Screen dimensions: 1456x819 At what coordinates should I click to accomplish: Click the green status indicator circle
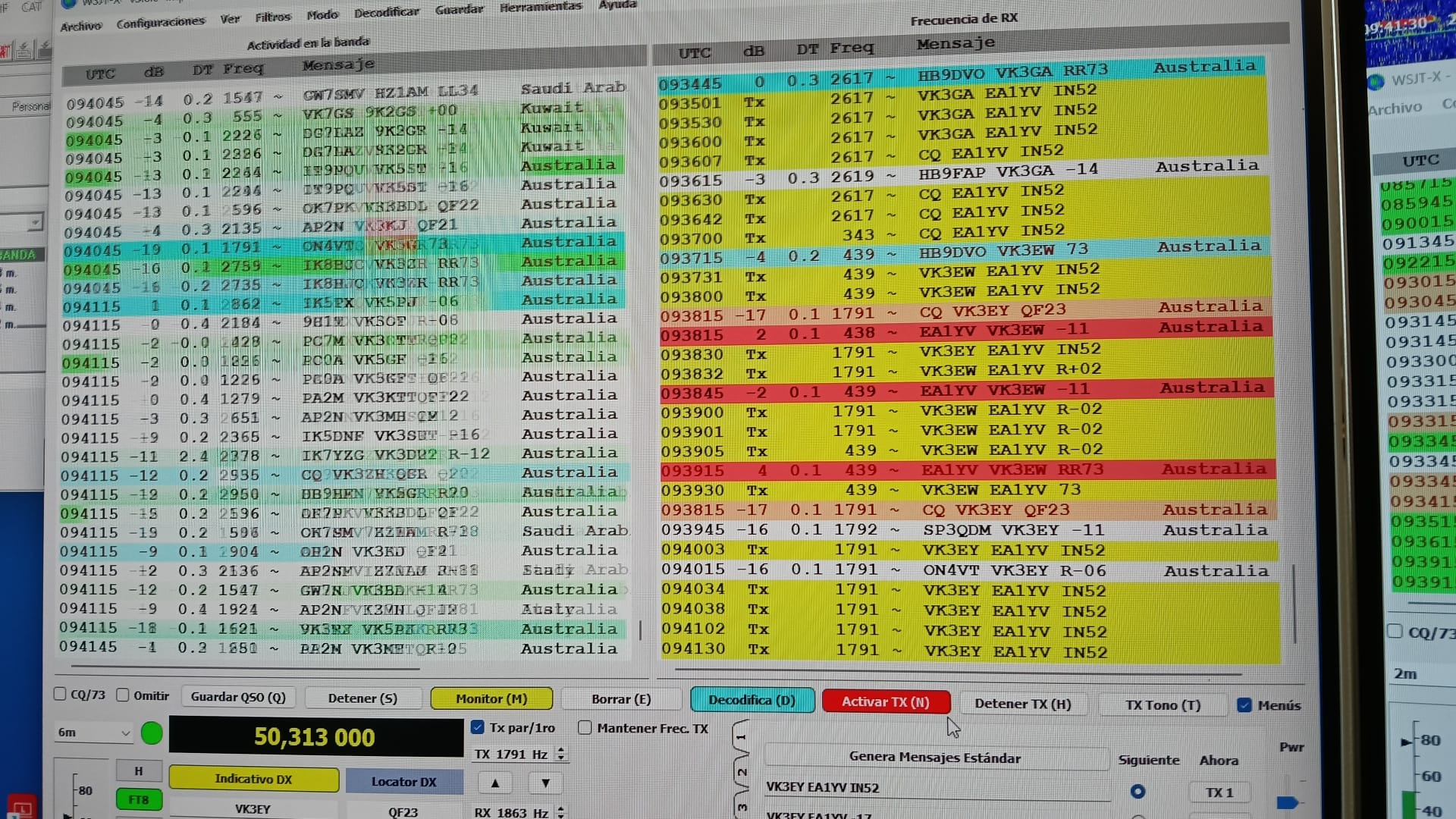152,733
